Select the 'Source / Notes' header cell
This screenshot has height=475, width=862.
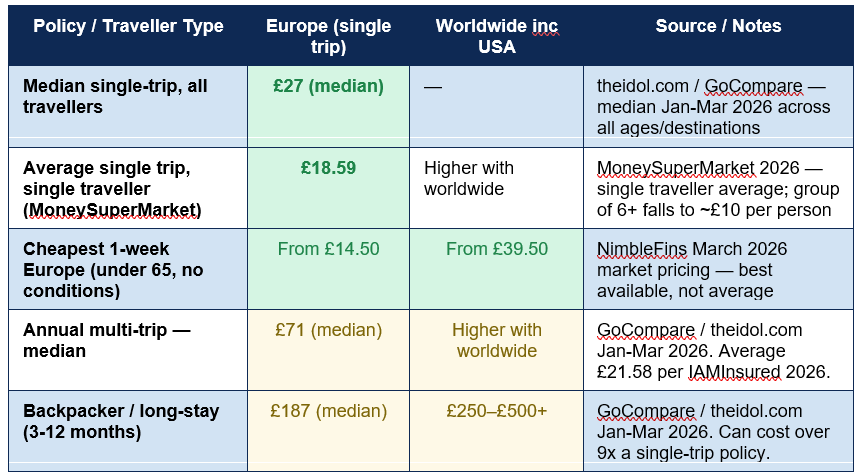point(719,36)
